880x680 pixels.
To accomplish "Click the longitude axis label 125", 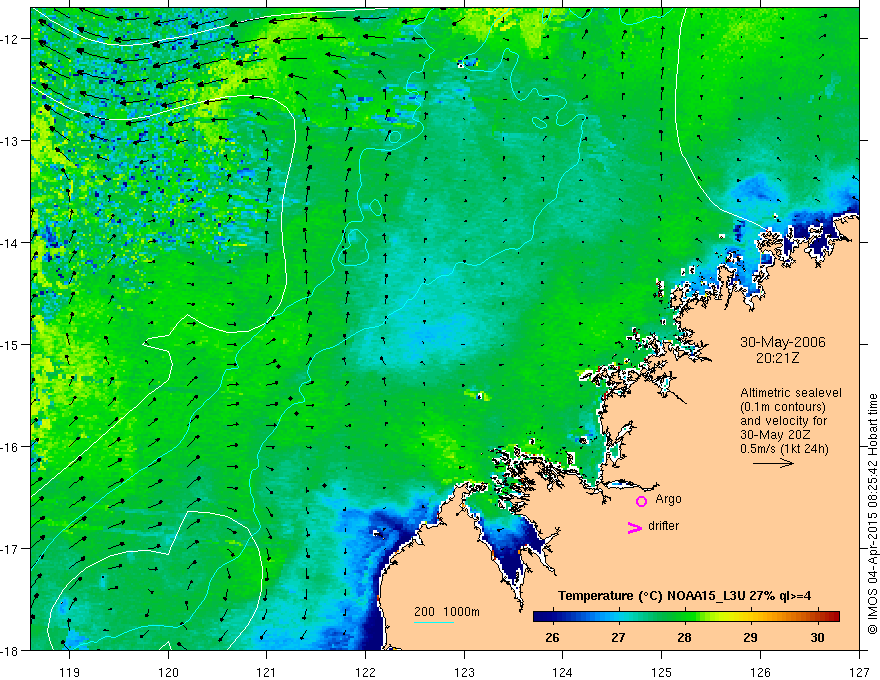I will [662, 672].
